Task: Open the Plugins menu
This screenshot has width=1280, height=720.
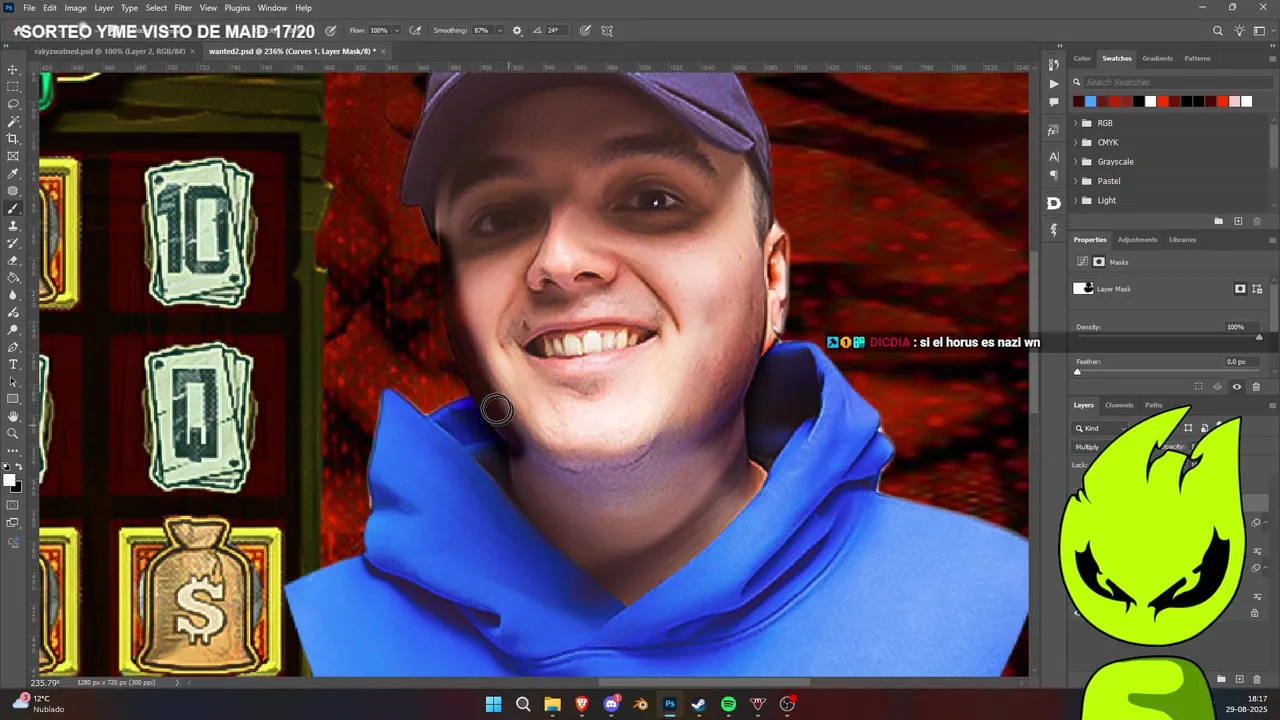Action: [237, 8]
